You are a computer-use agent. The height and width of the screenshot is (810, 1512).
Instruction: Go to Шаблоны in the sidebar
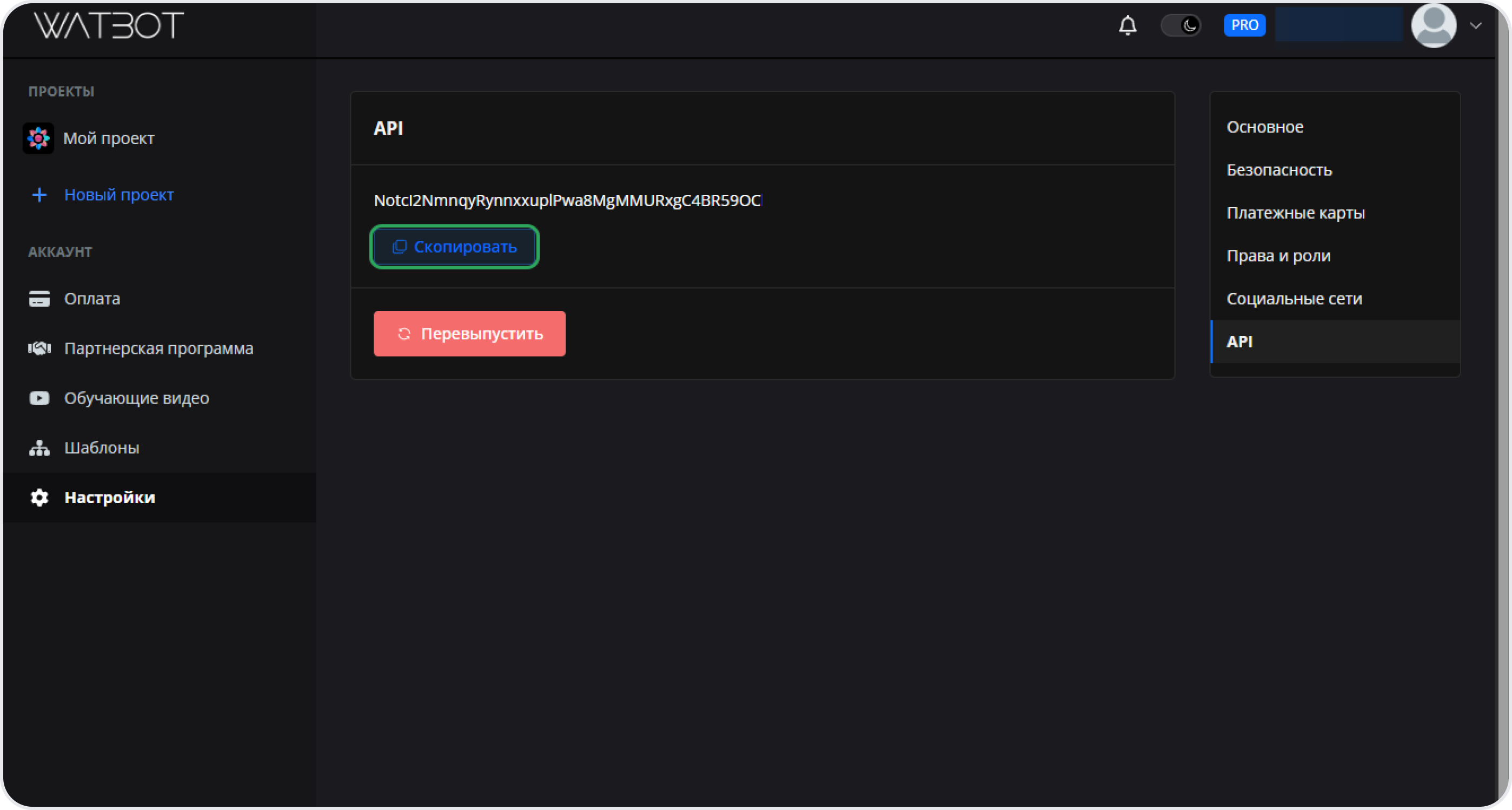point(102,447)
